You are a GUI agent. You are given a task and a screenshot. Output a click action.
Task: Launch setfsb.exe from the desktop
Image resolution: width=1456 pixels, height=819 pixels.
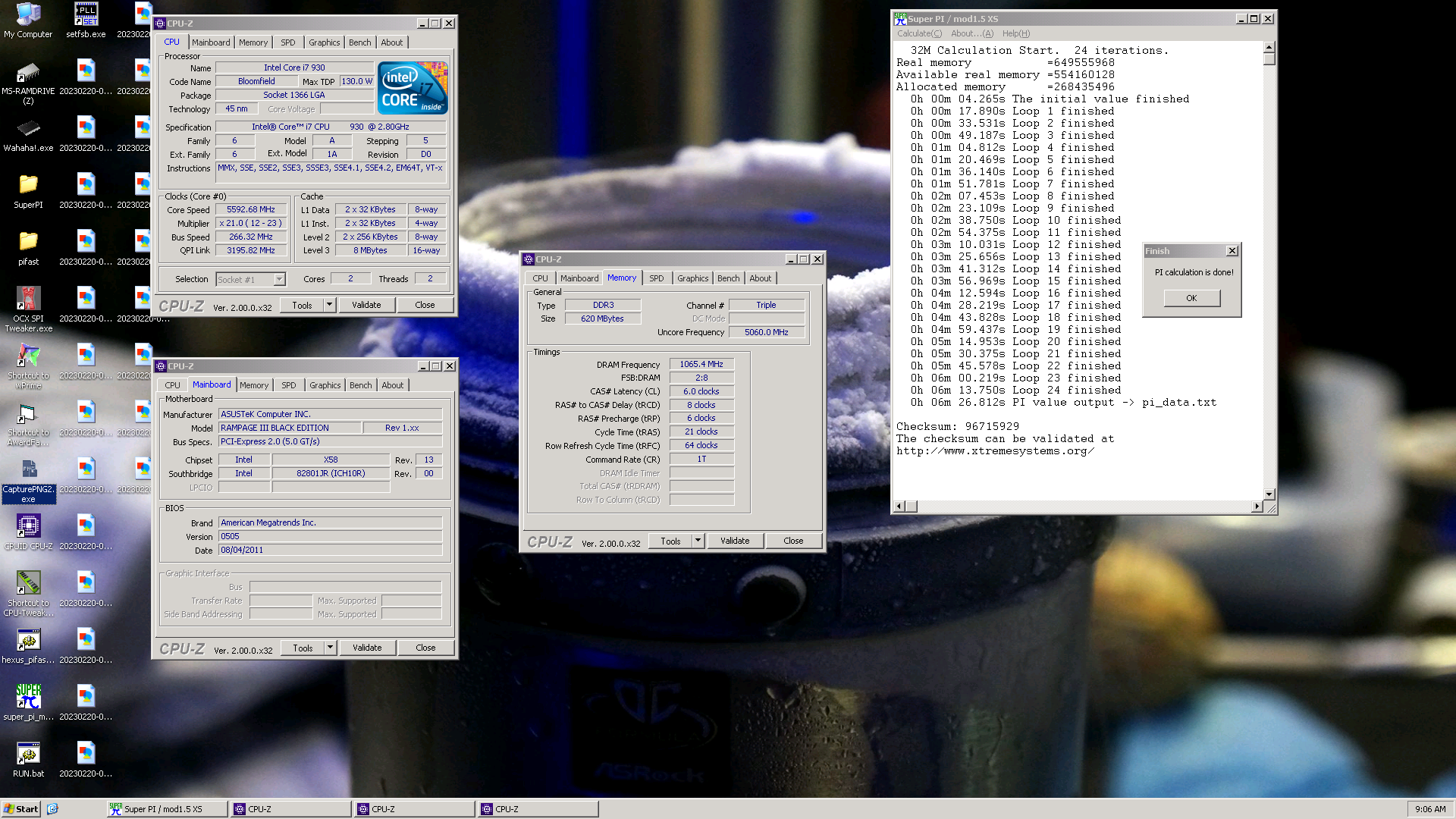click(86, 20)
